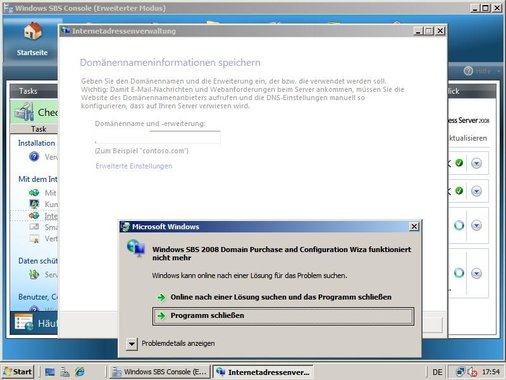This screenshot has width=506, height=380.
Task: Click Show Desktop quick launch icon
Action: (x=50, y=372)
